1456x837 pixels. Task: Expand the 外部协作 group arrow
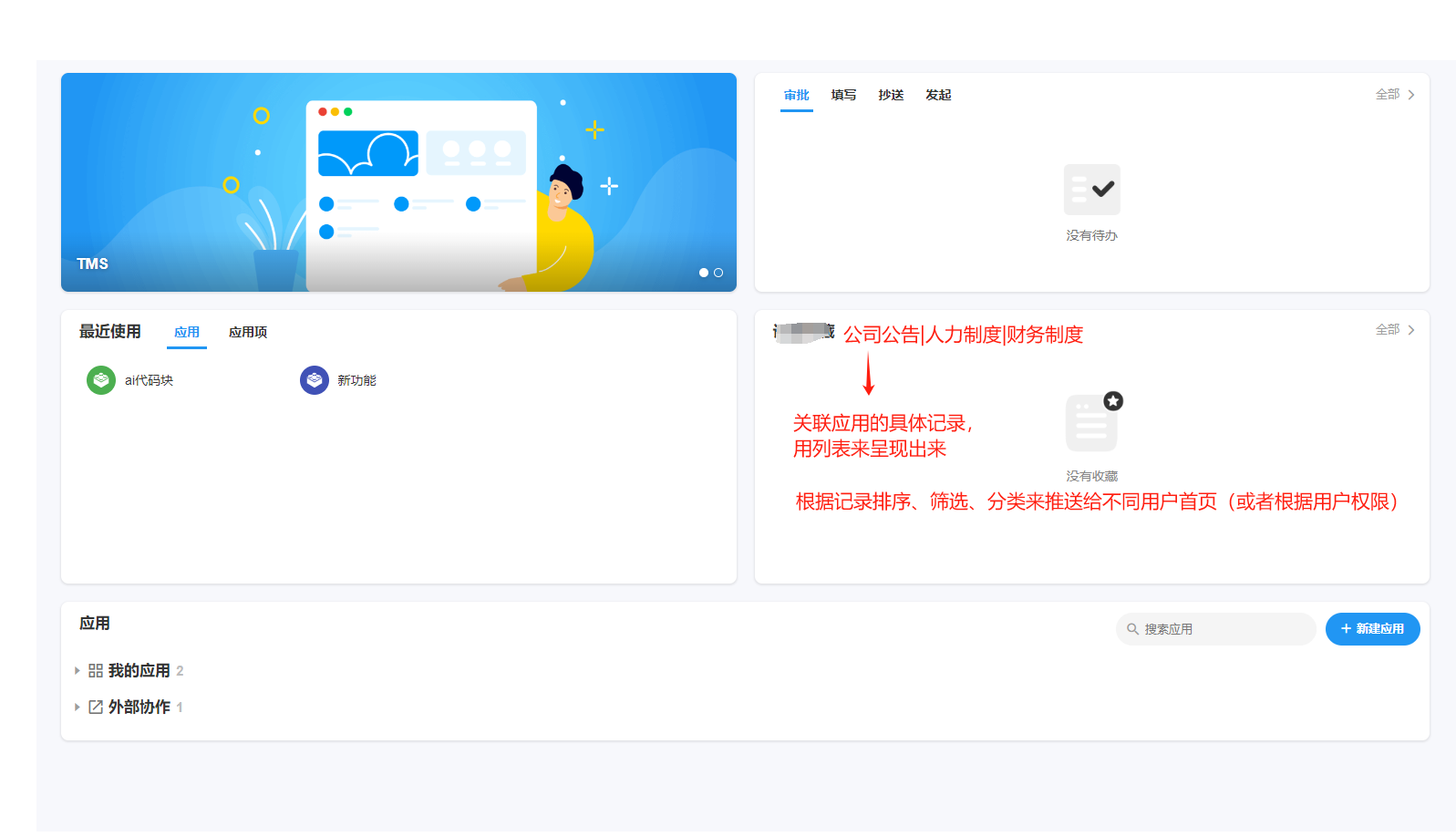coord(77,708)
